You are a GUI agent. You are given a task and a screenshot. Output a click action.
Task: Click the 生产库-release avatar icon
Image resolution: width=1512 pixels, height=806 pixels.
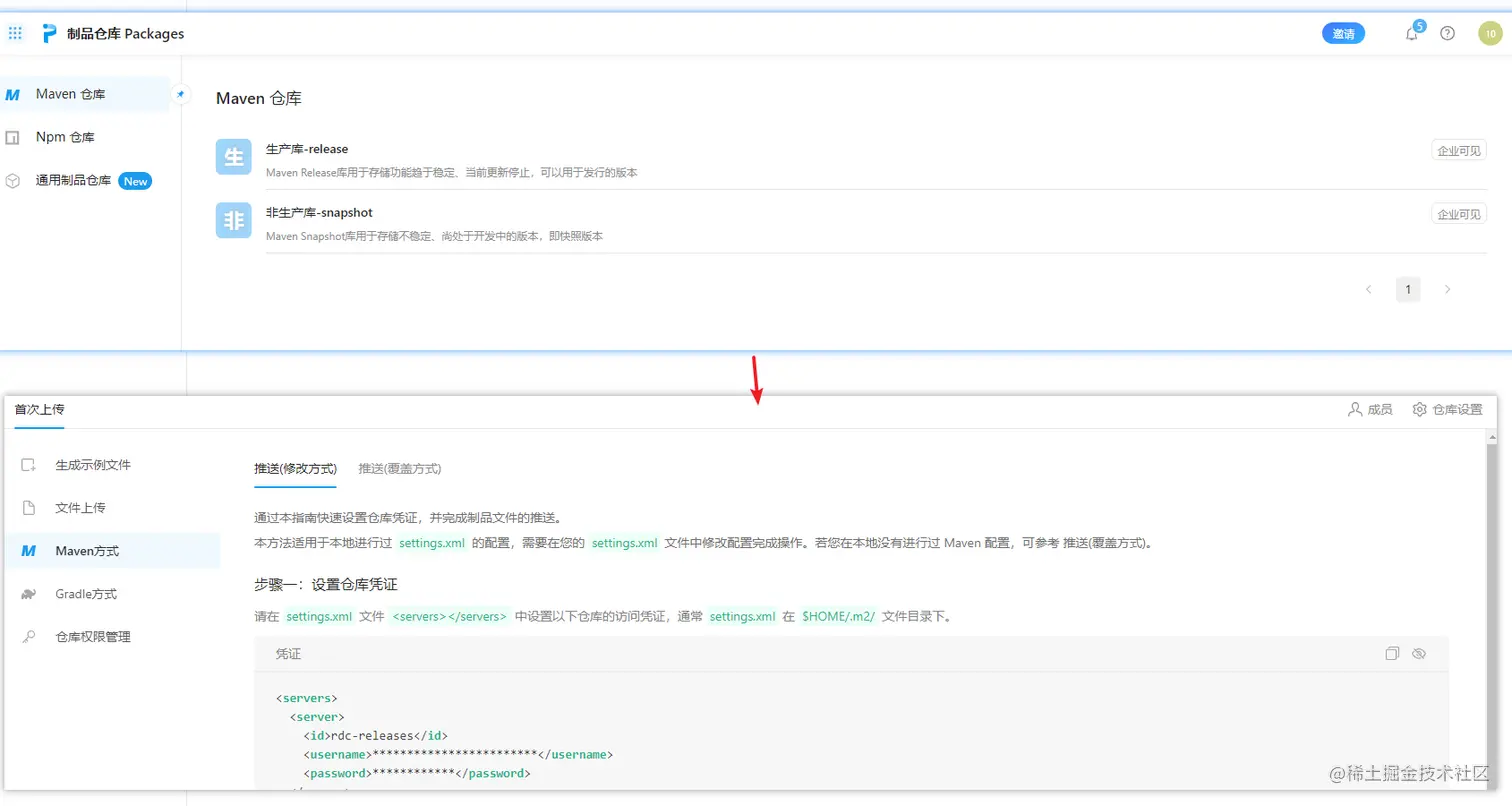point(233,157)
